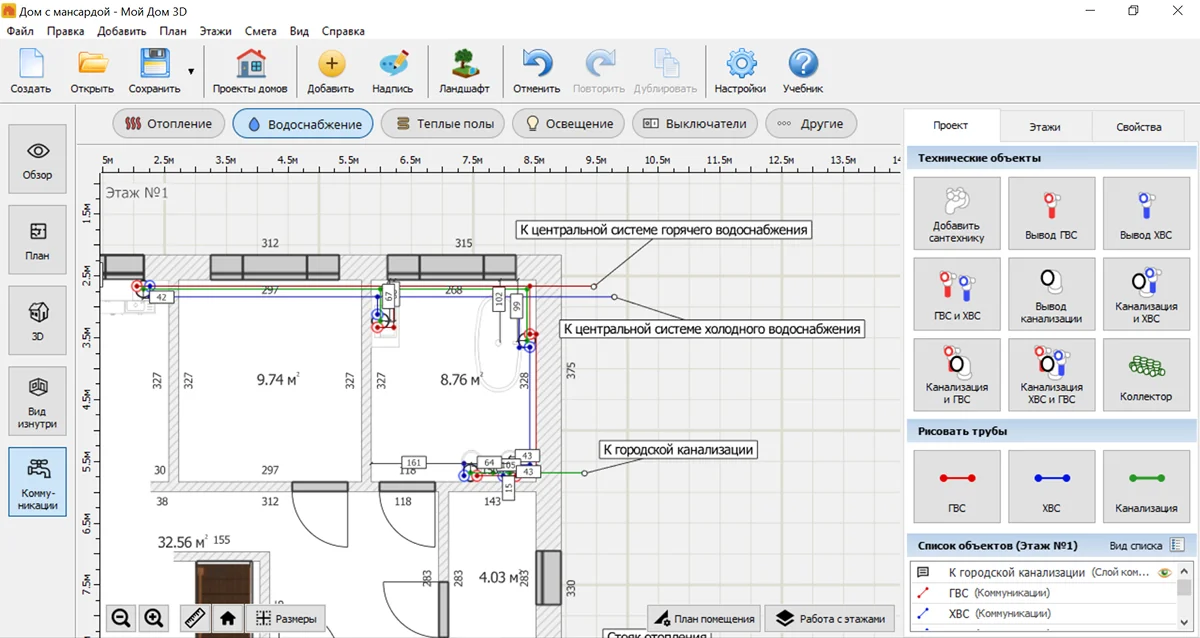Screen dimensions: 1200x638
Task: Toggle visibility eye for К городской канализации
Action: [1163, 573]
